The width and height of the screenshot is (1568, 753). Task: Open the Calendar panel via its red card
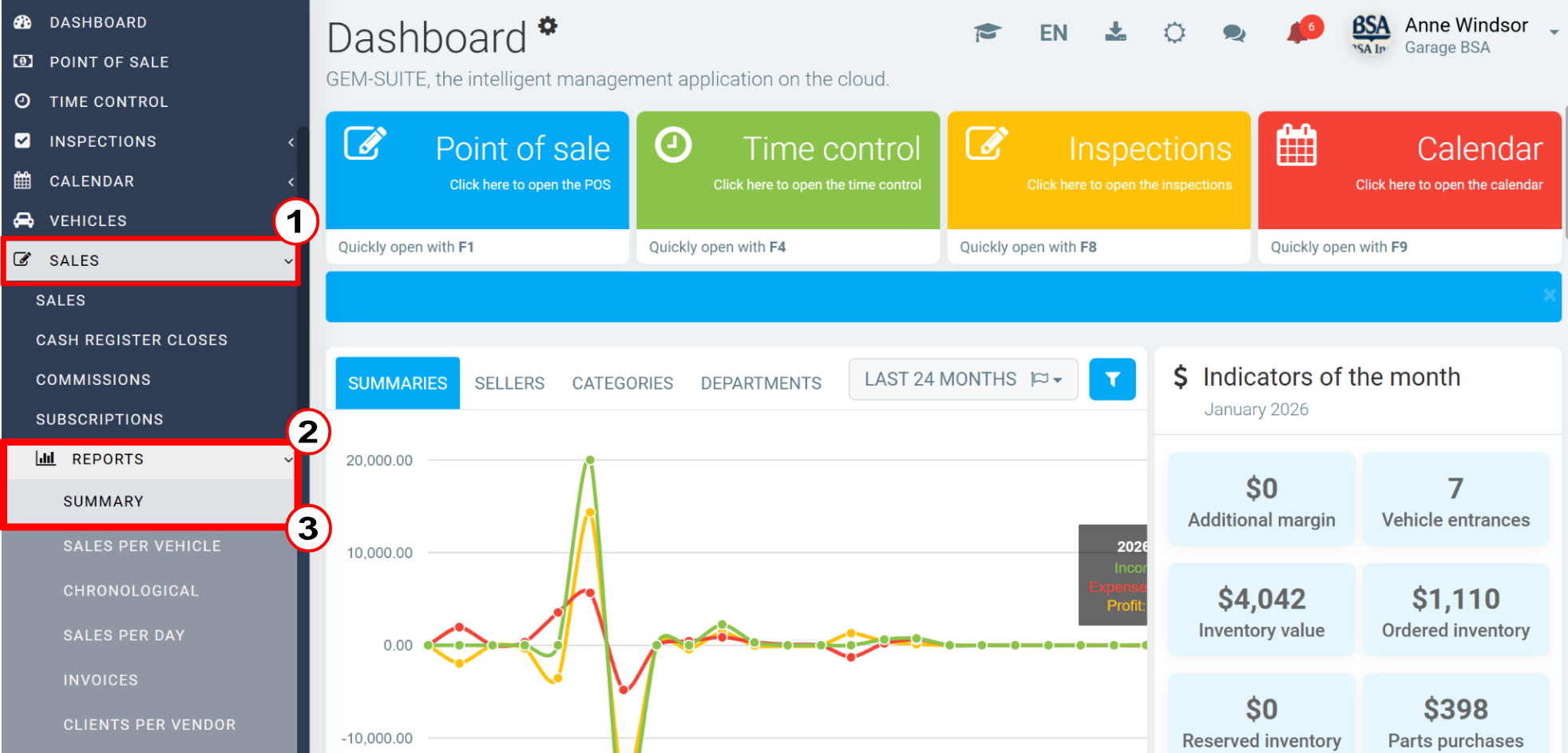(x=1408, y=169)
